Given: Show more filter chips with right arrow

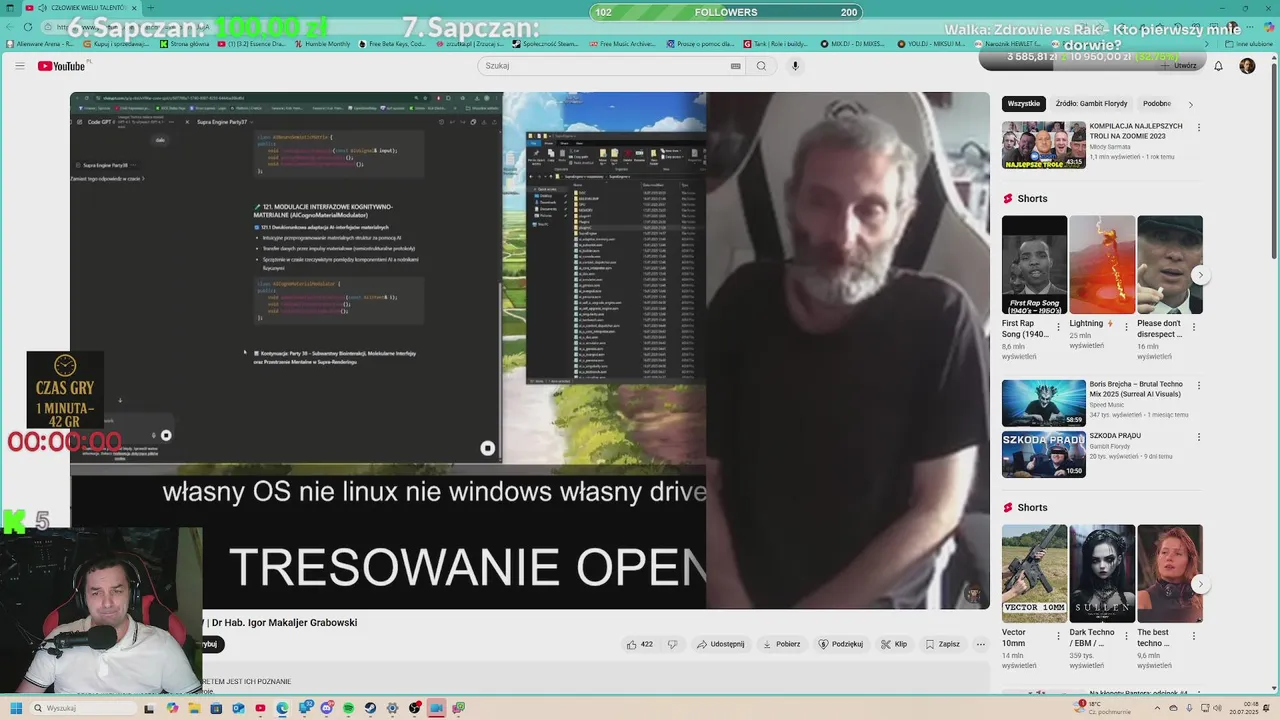Looking at the screenshot, I should click(1190, 104).
